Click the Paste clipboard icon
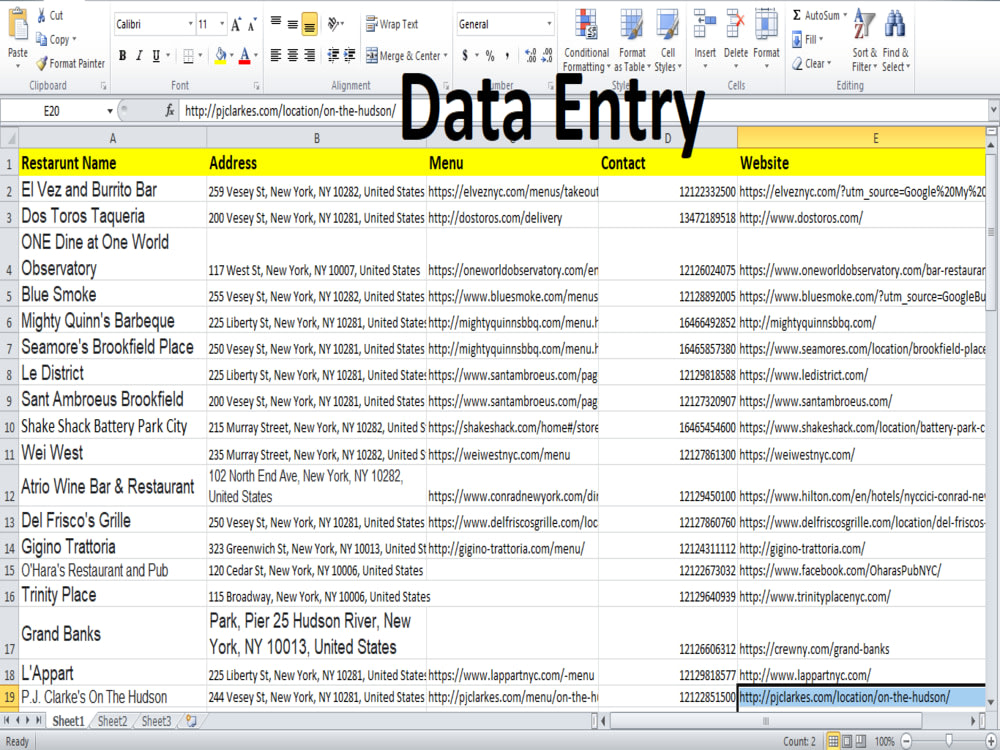This screenshot has height=750, width=1000. point(18,24)
